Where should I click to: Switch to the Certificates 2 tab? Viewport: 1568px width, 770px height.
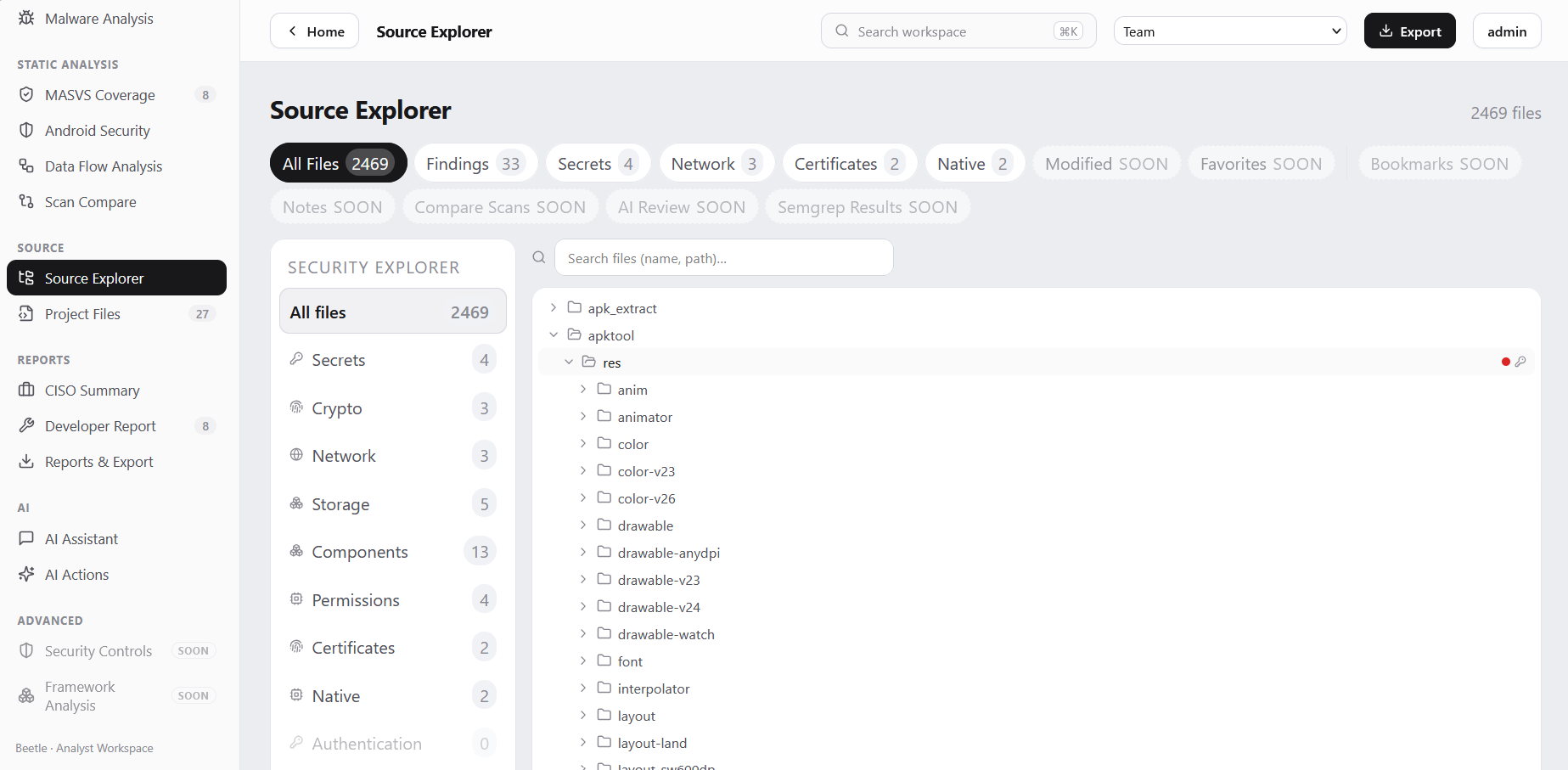[849, 163]
